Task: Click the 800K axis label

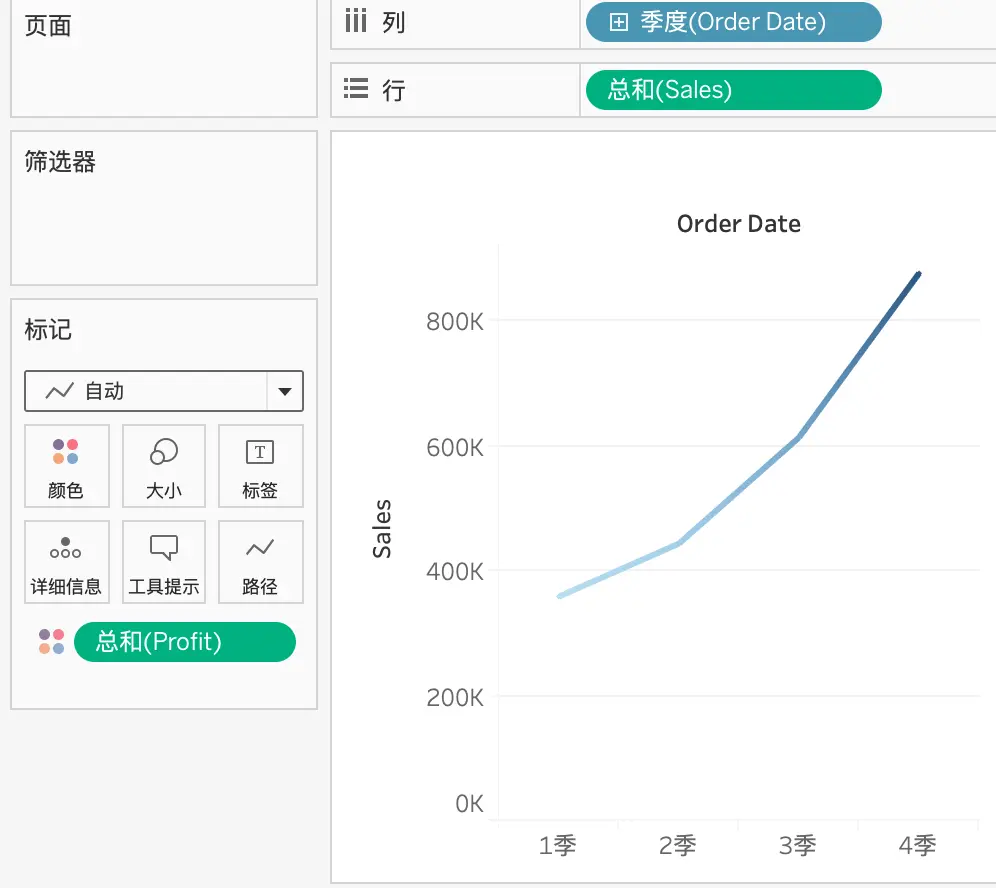Action: tap(455, 321)
